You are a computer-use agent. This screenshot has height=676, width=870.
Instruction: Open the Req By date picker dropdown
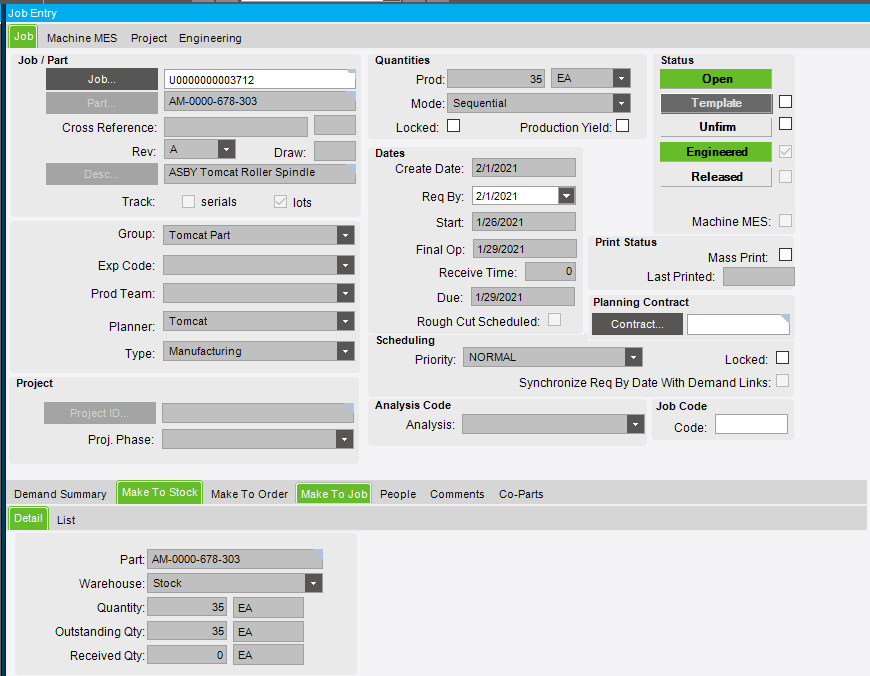(x=566, y=195)
